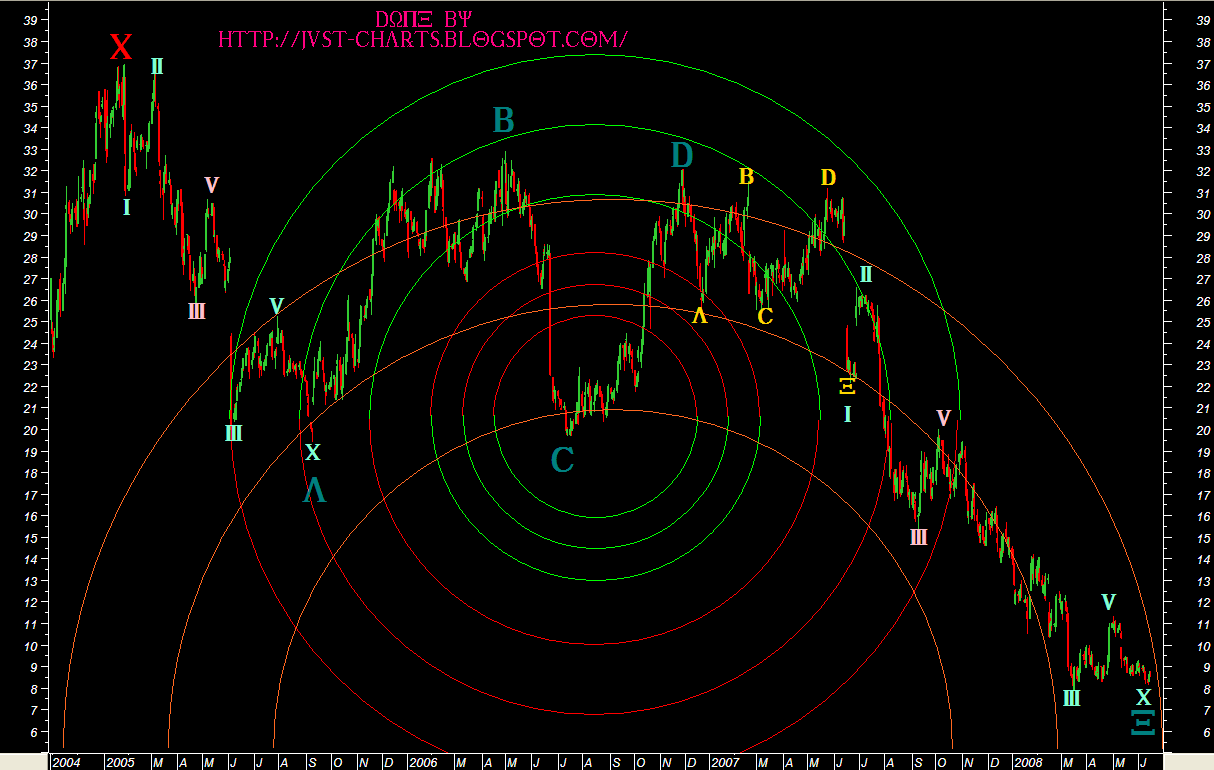Click price 39 on the left axis
Screen dimensions: 1214x770
click(x=31, y=20)
